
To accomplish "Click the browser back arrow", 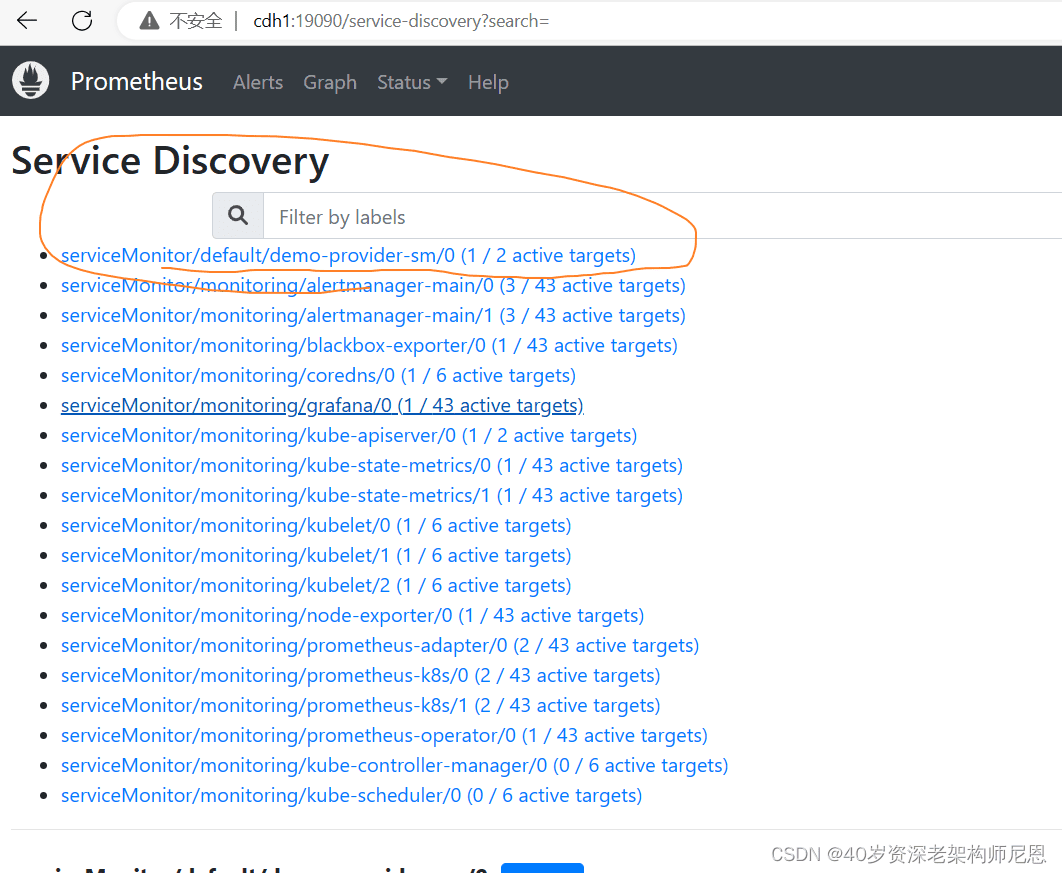I will point(27,21).
